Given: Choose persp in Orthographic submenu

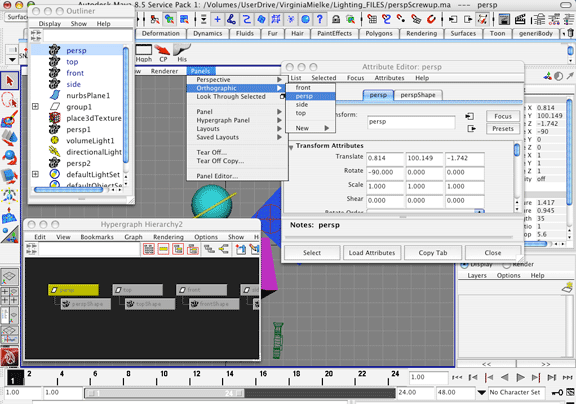Looking at the screenshot, I should click(310, 96).
